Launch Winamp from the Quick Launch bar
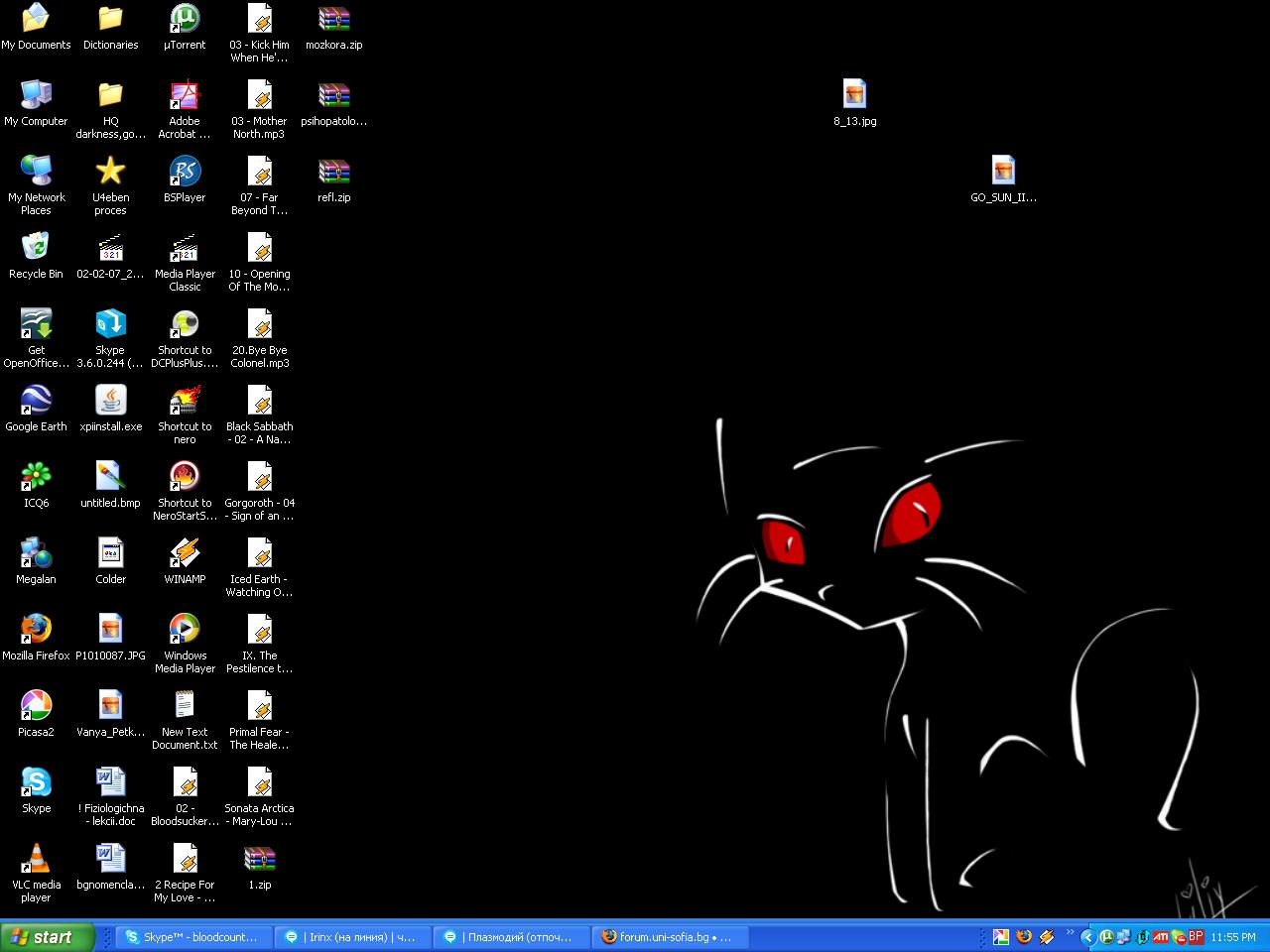 pyautogui.click(x=1046, y=937)
